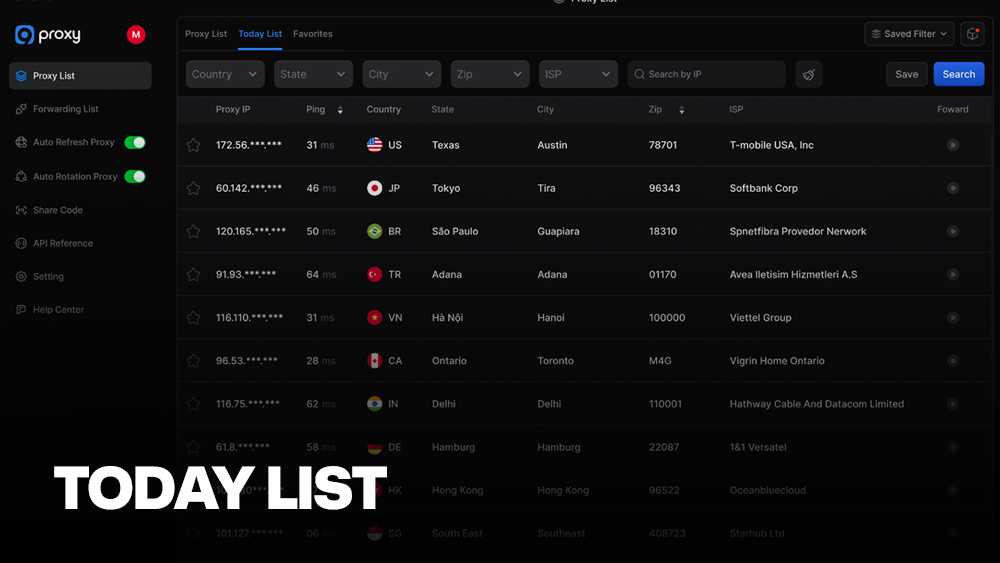
Task: Open the Zip filter dropdown
Action: [490, 74]
